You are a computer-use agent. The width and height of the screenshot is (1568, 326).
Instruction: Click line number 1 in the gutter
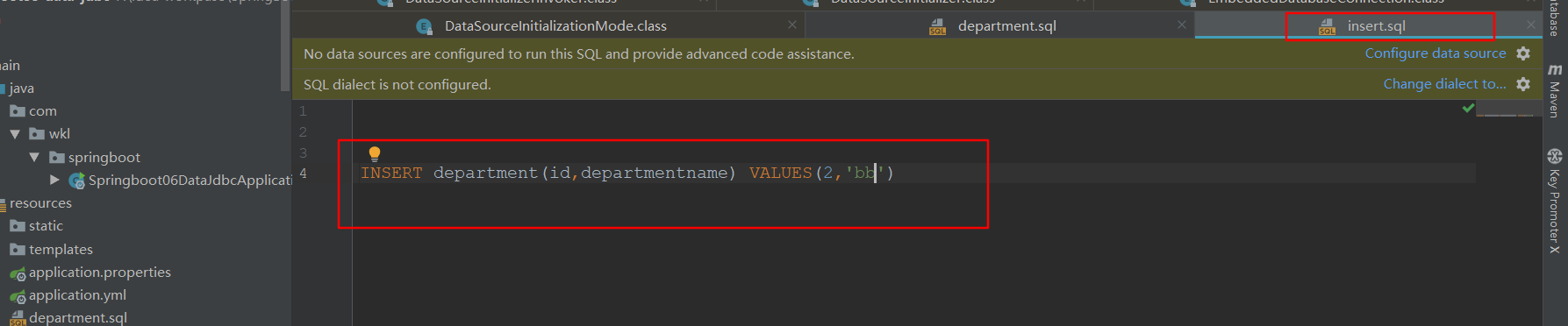[x=303, y=111]
